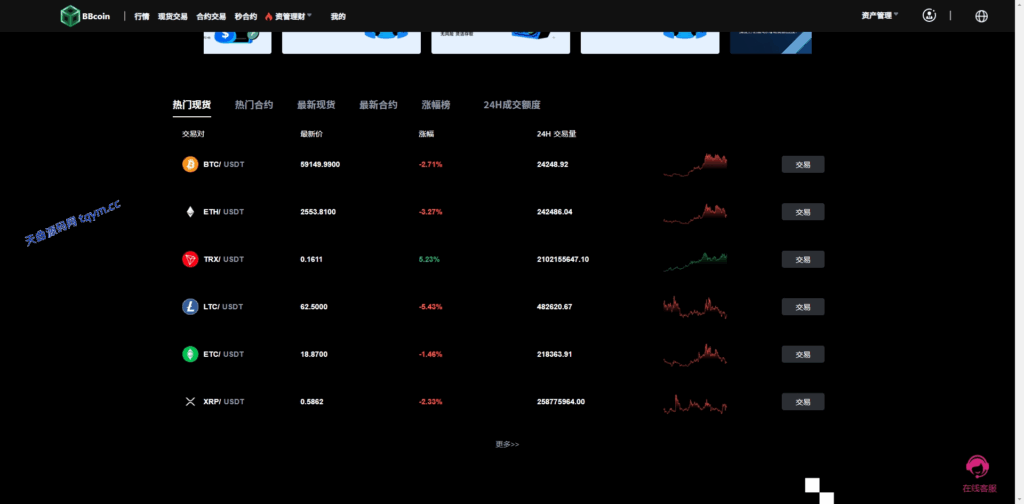Click the -5.43% change value
The width and height of the screenshot is (1024, 504).
(430, 307)
